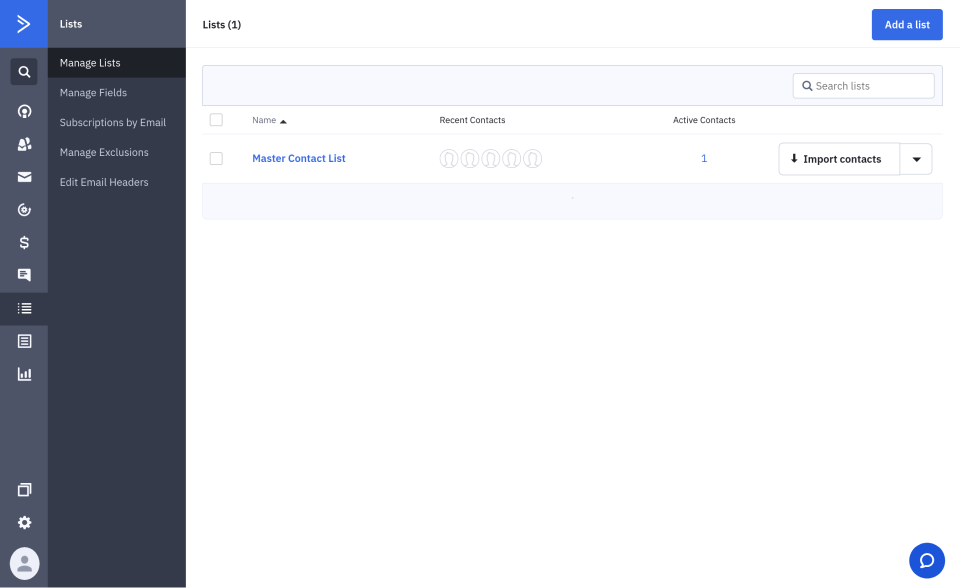Click the active contacts count 1
This screenshot has width=960, height=588.
click(704, 159)
